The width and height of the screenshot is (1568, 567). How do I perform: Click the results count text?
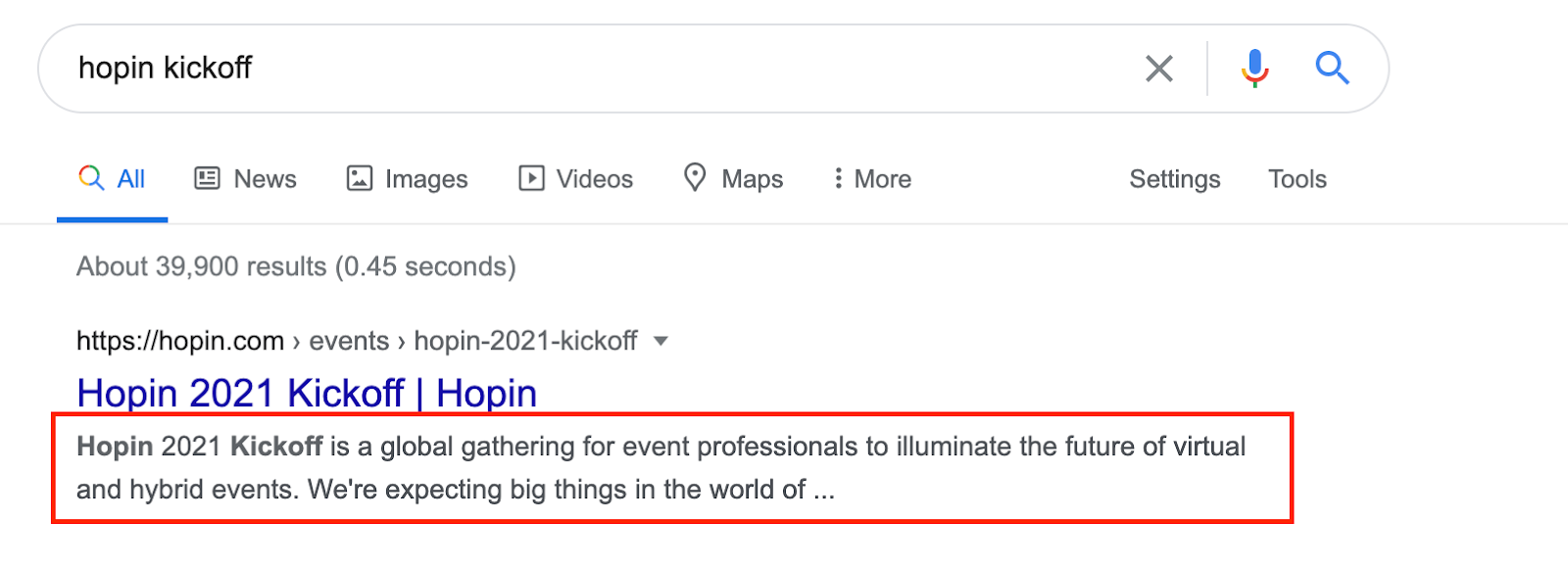[296, 266]
